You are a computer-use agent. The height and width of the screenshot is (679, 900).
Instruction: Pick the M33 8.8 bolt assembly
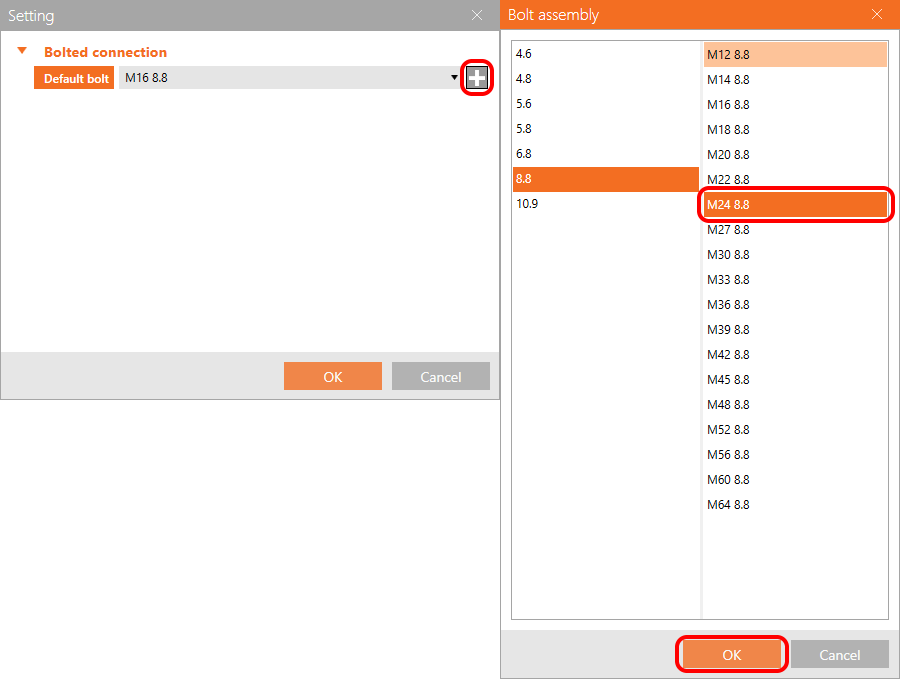point(795,280)
